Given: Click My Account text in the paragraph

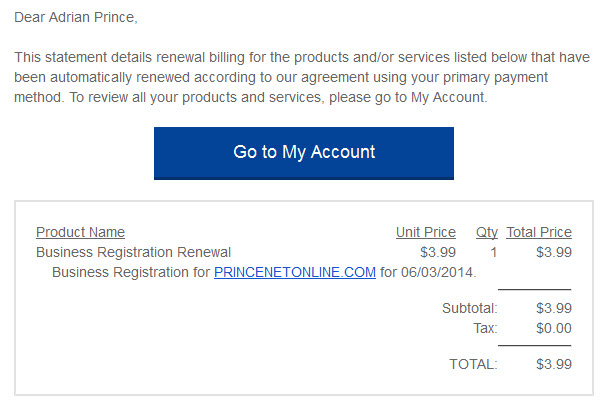Looking at the screenshot, I should [447, 97].
